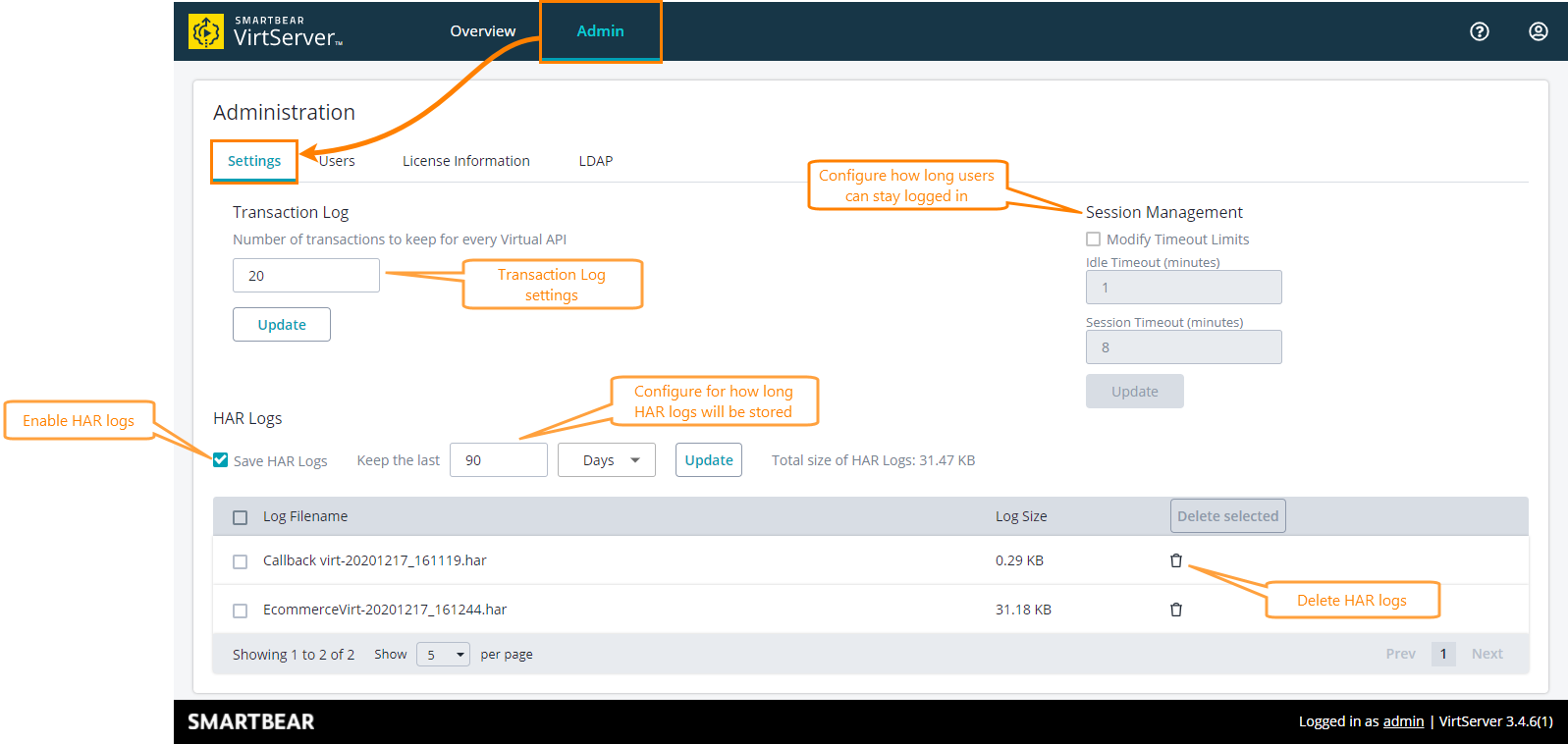The width and height of the screenshot is (1568, 744).
Task: Open the Days unit dropdown
Action: [x=607, y=460]
